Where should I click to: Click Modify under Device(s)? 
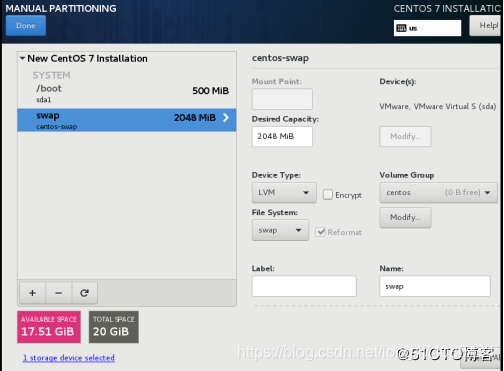pos(405,136)
